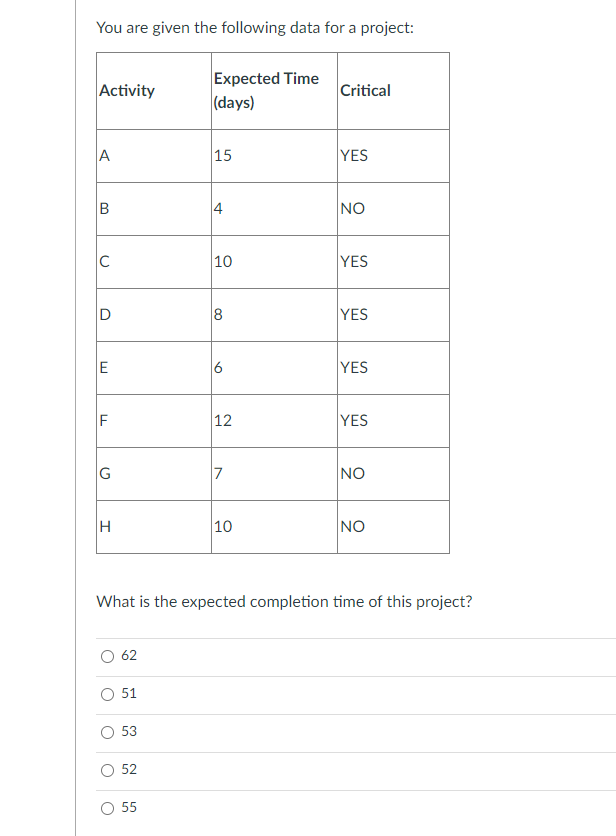Select the radio button for answer 52
This screenshot has height=836, width=616.
pyautogui.click(x=108, y=769)
